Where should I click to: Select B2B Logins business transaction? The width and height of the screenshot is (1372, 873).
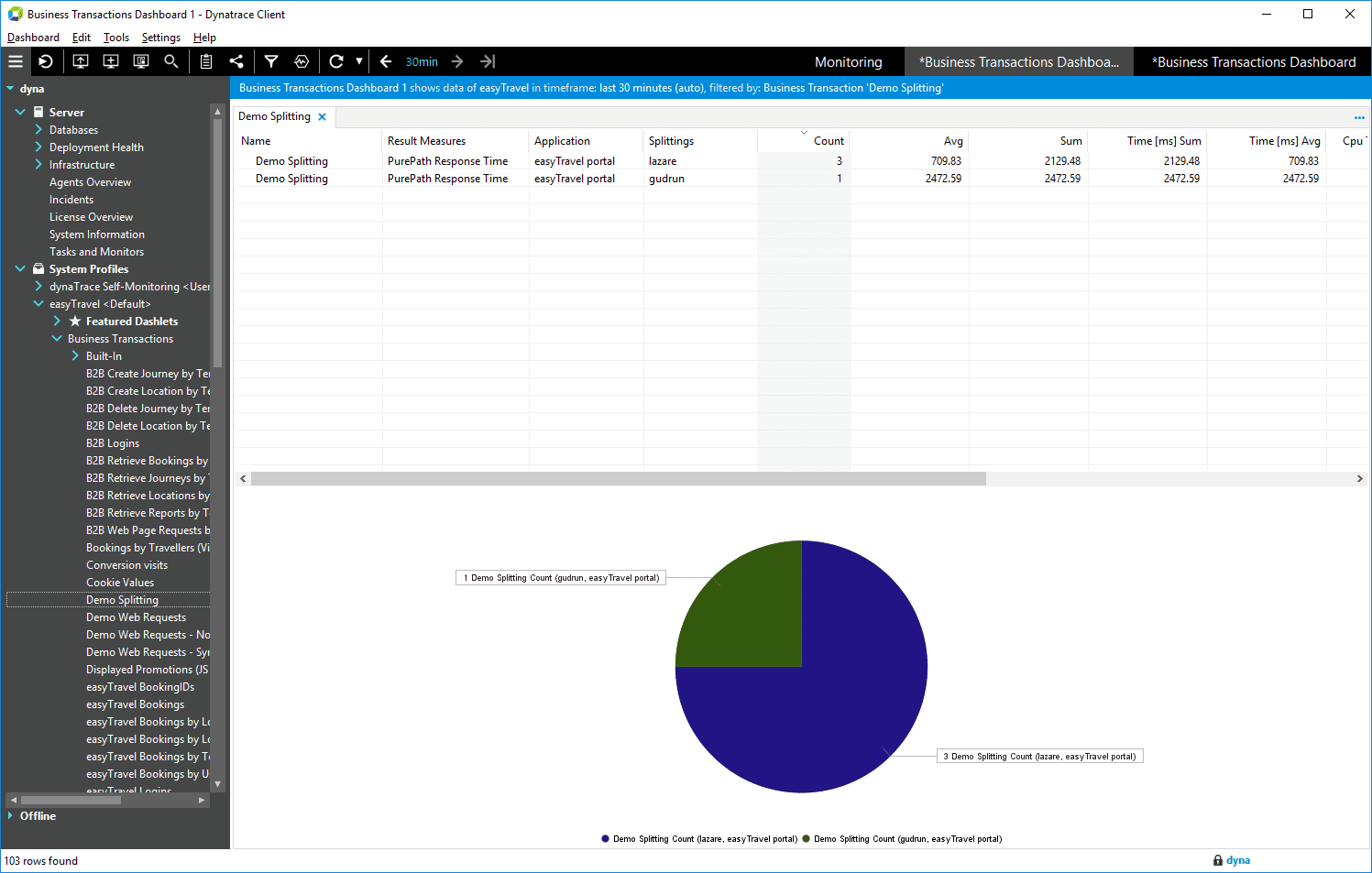coord(113,443)
